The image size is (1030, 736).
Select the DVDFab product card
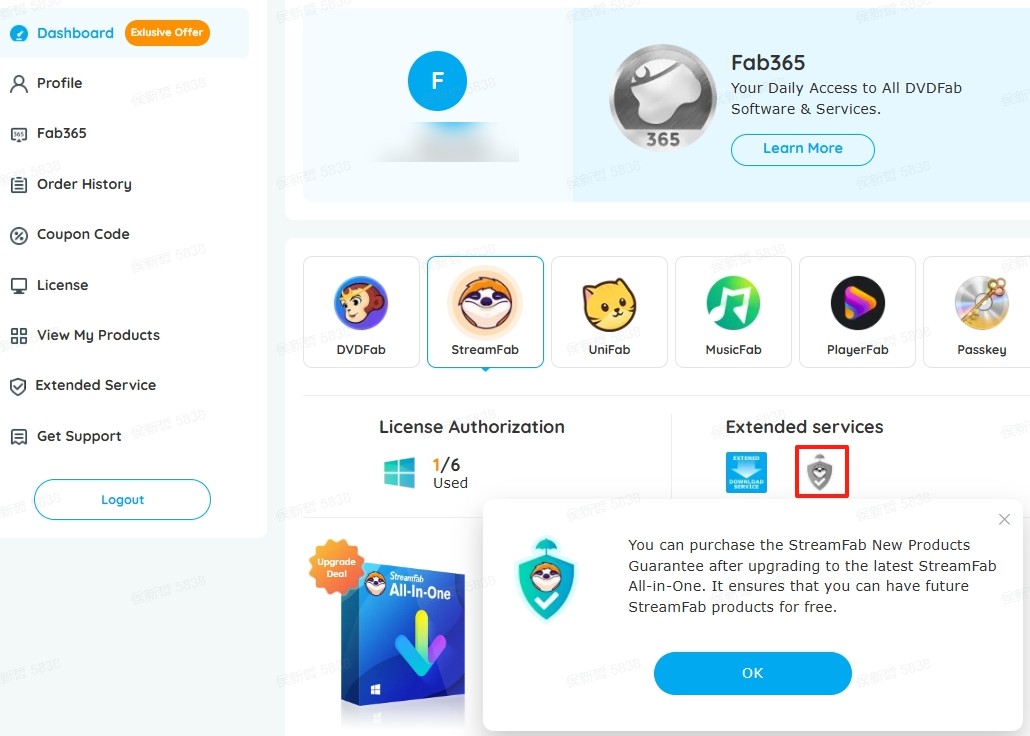tap(361, 312)
